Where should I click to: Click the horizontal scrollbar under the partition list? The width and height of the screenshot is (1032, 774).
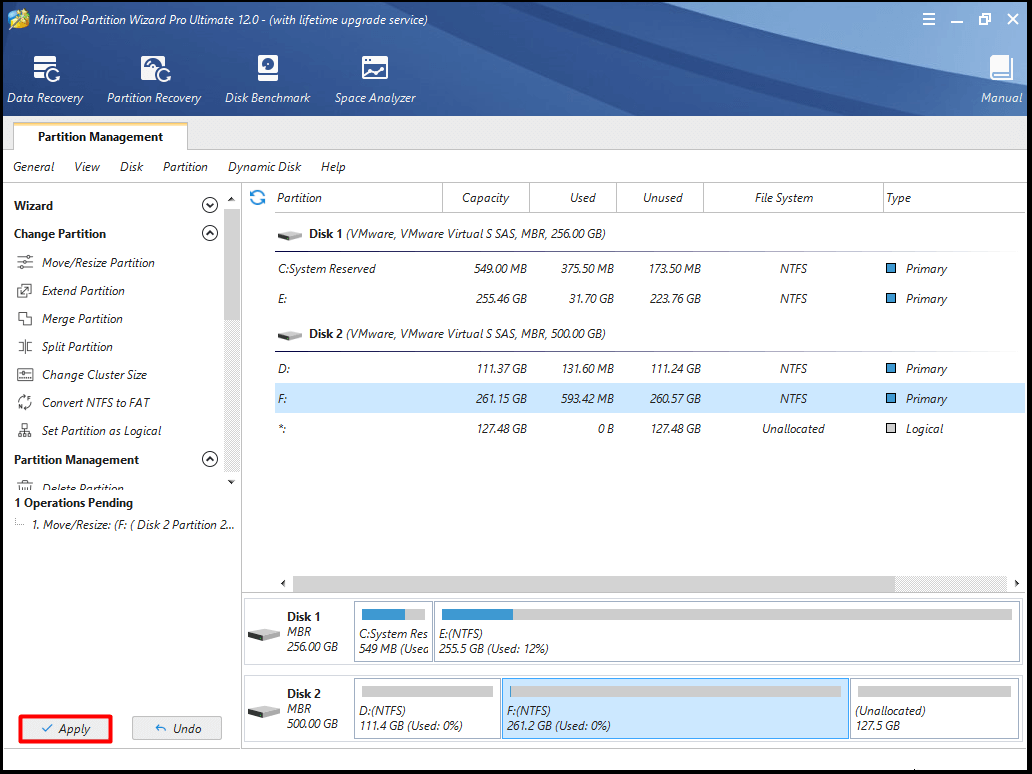(x=594, y=583)
